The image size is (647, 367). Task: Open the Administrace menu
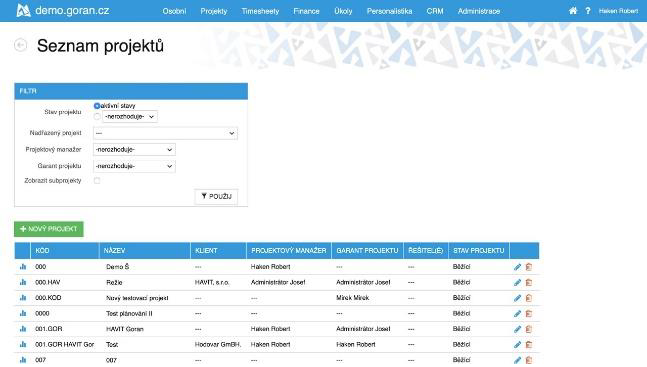tap(479, 11)
